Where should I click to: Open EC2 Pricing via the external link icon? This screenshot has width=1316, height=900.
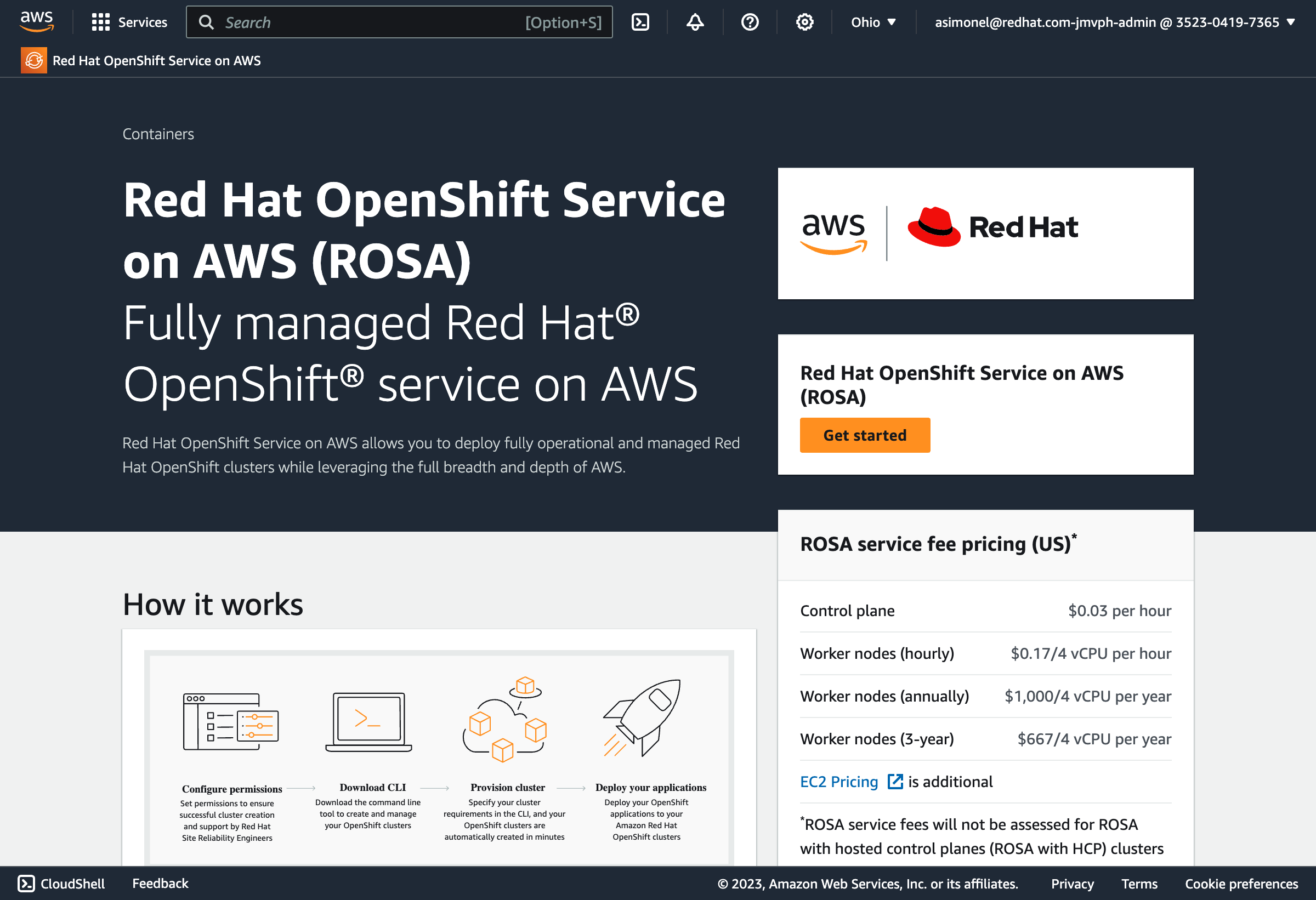895,781
